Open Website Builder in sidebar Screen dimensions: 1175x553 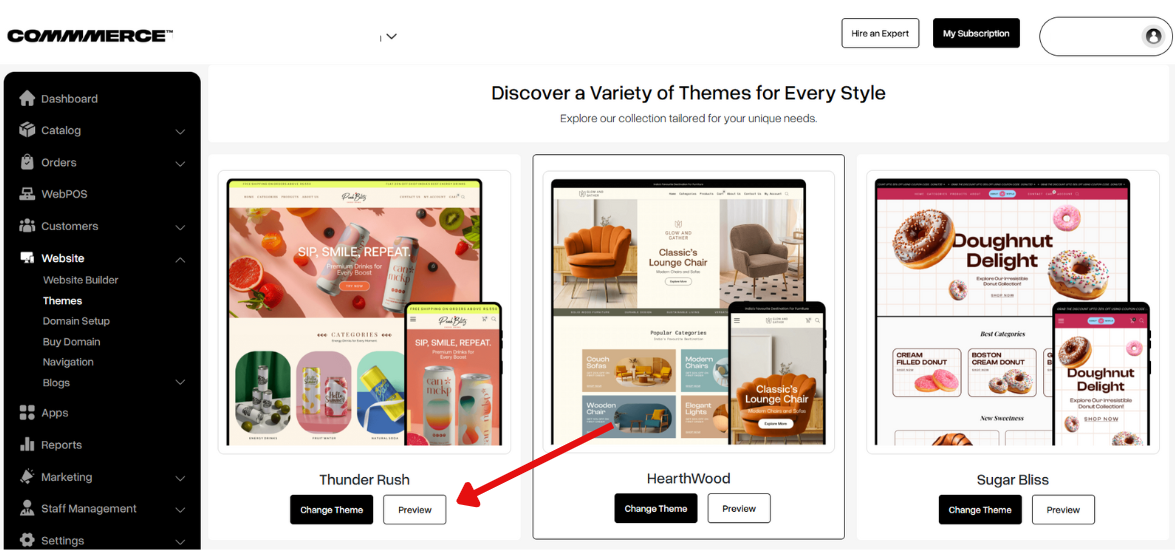[x=80, y=279]
